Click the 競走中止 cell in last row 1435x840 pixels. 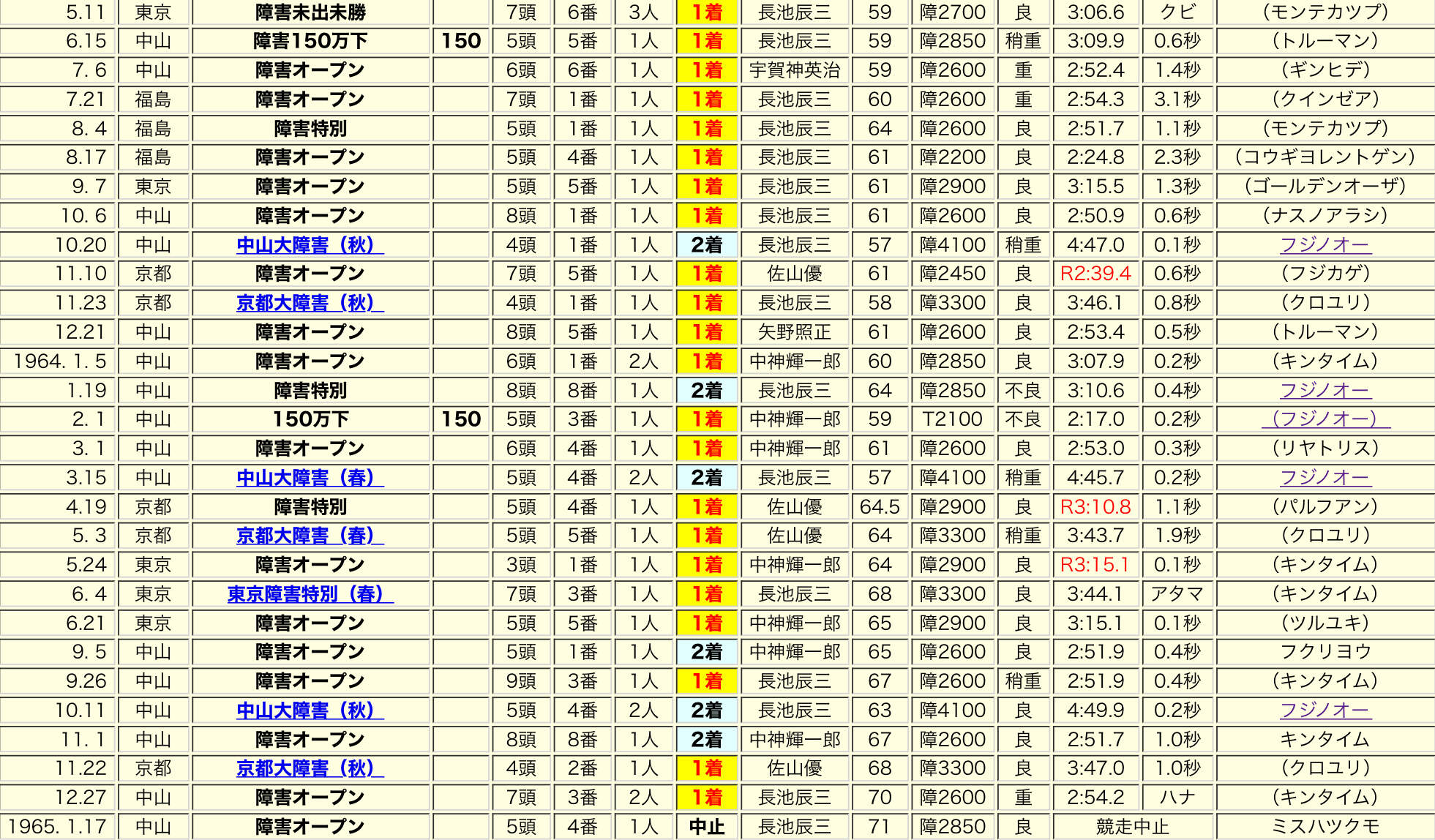(x=1132, y=826)
